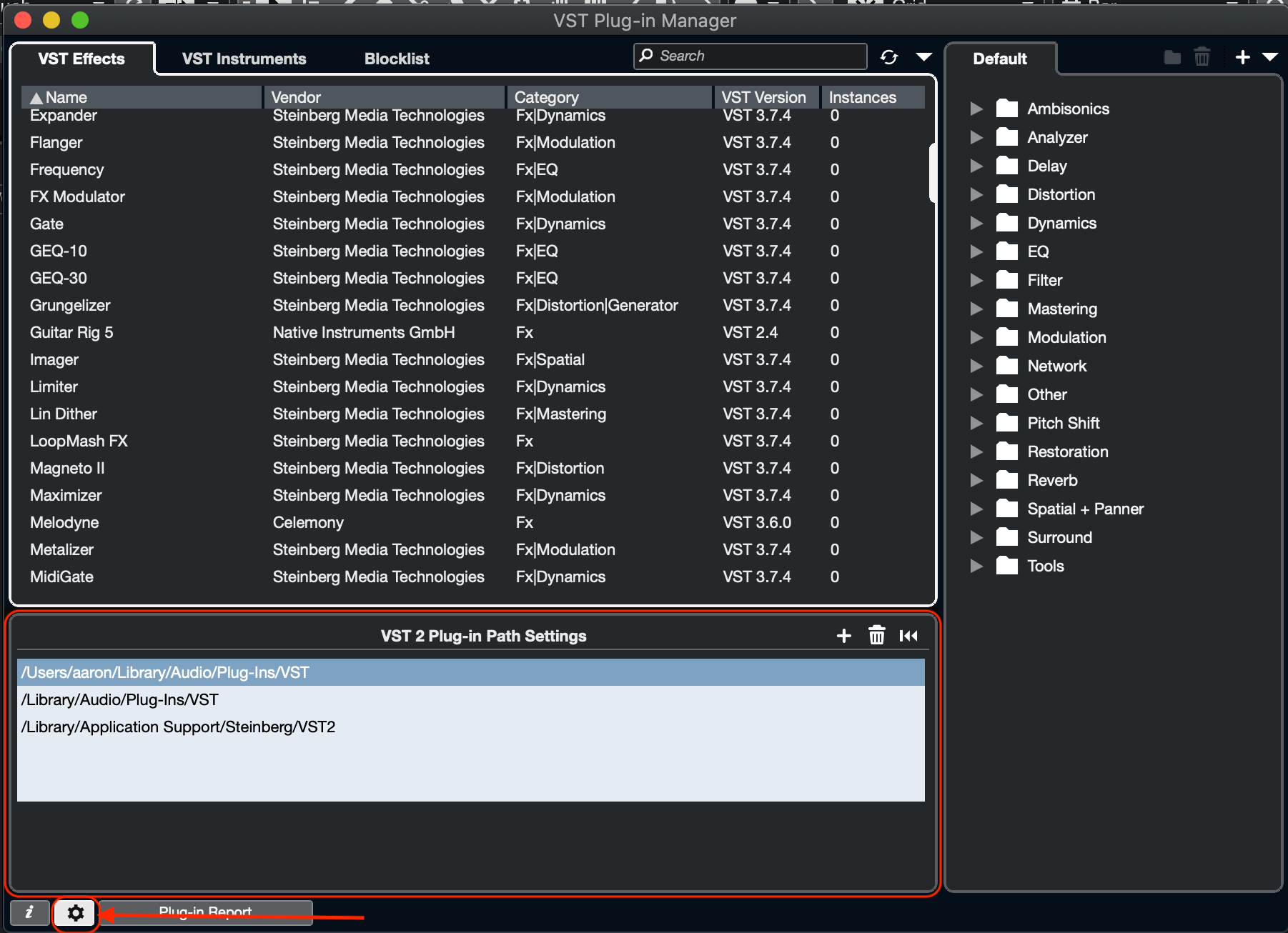Select the /Users/aaron/Library/Audio/Plug-Ins/VST path

(471, 672)
